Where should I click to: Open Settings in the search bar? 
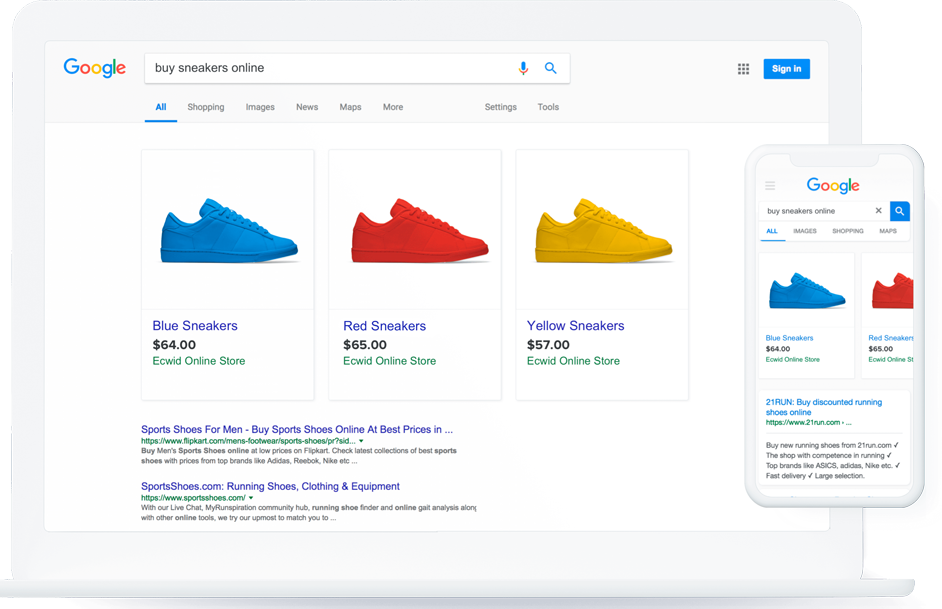click(x=500, y=107)
